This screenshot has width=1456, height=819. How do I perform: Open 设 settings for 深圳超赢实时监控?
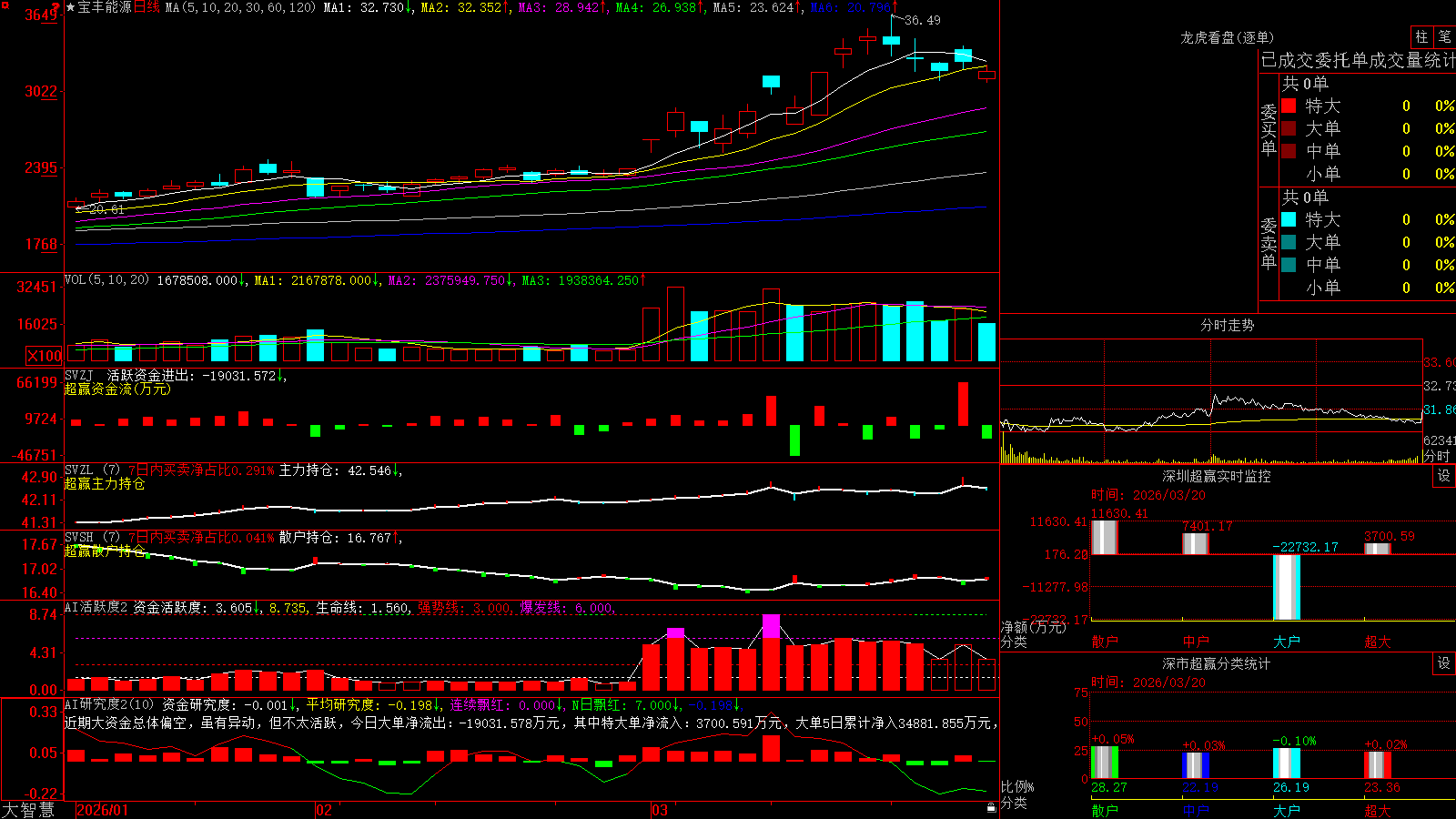(x=1444, y=476)
